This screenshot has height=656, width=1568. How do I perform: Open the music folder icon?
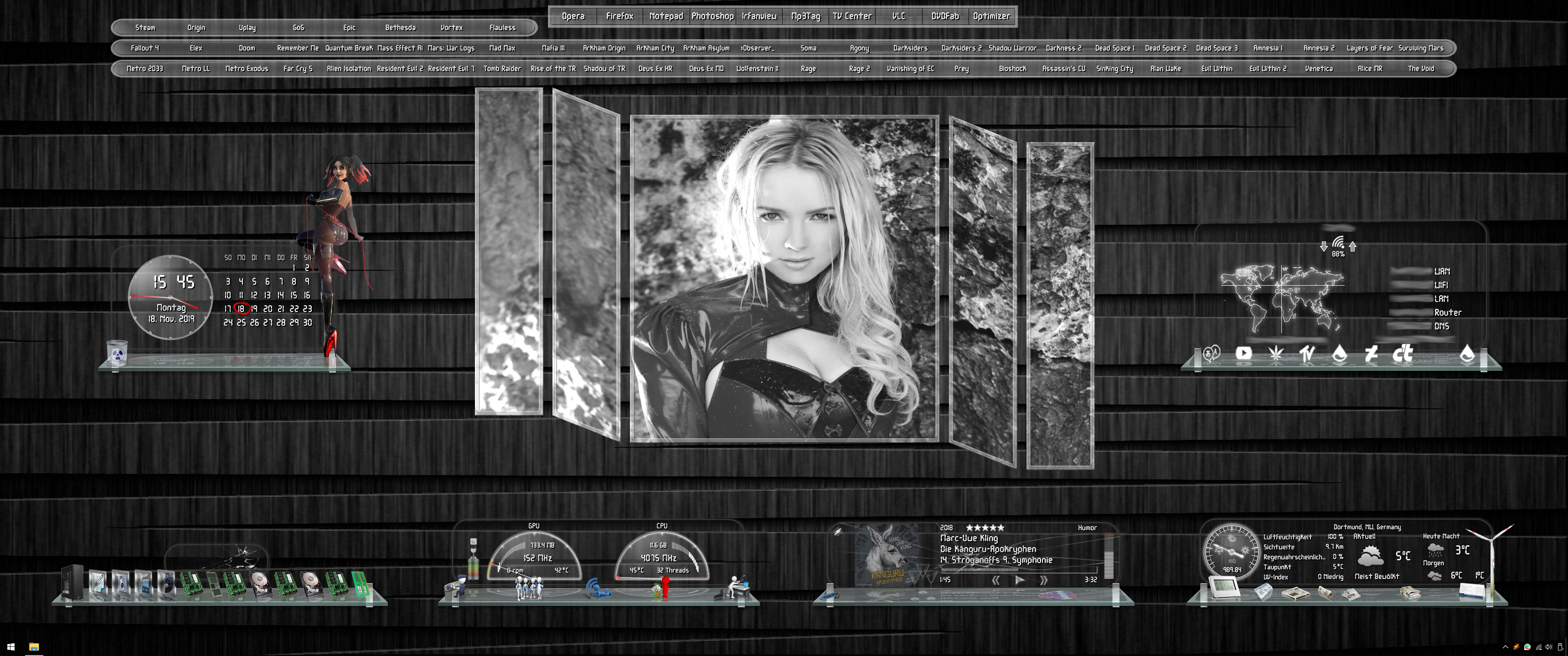(166, 584)
